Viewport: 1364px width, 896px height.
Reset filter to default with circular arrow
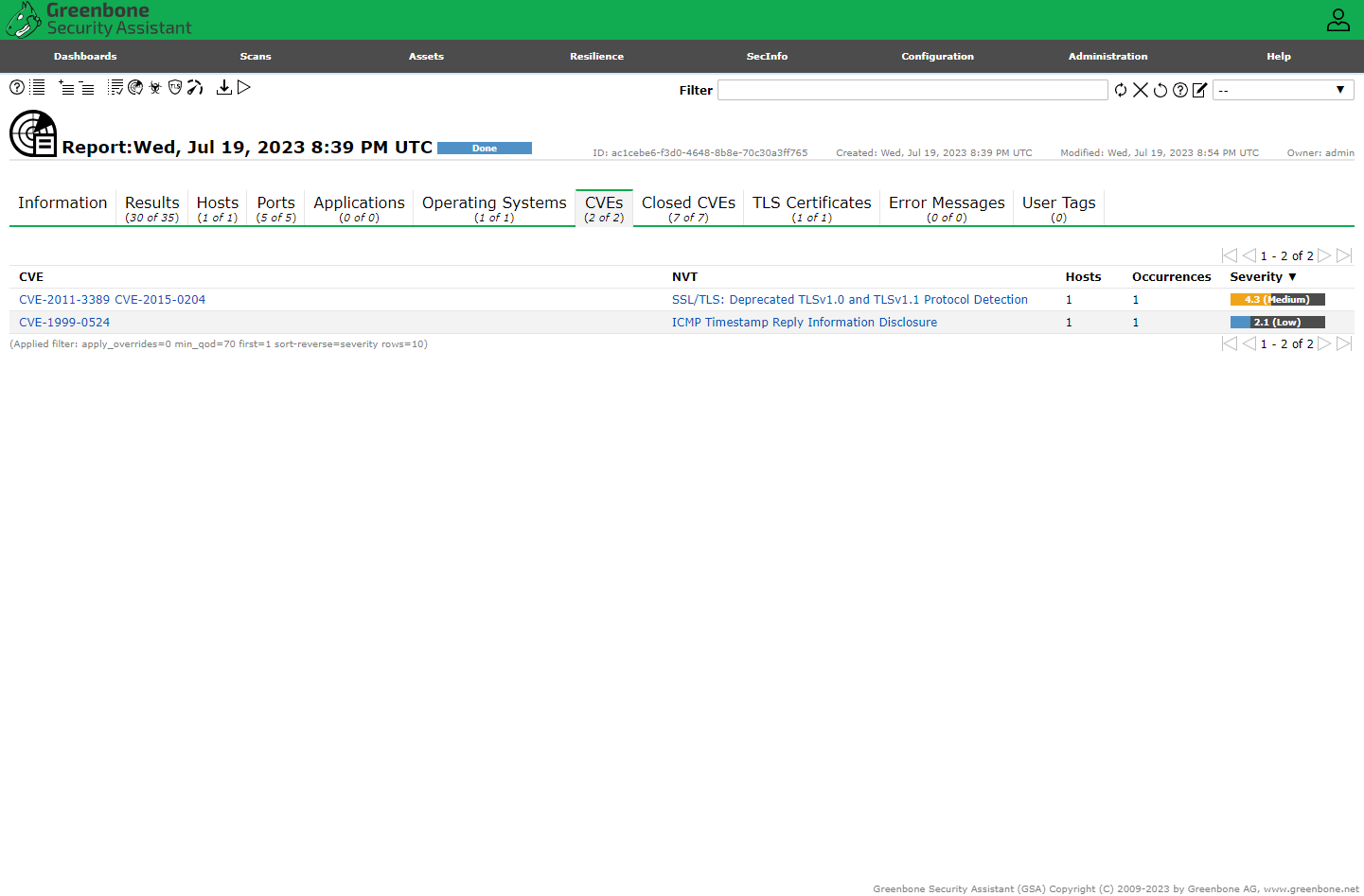click(1160, 90)
